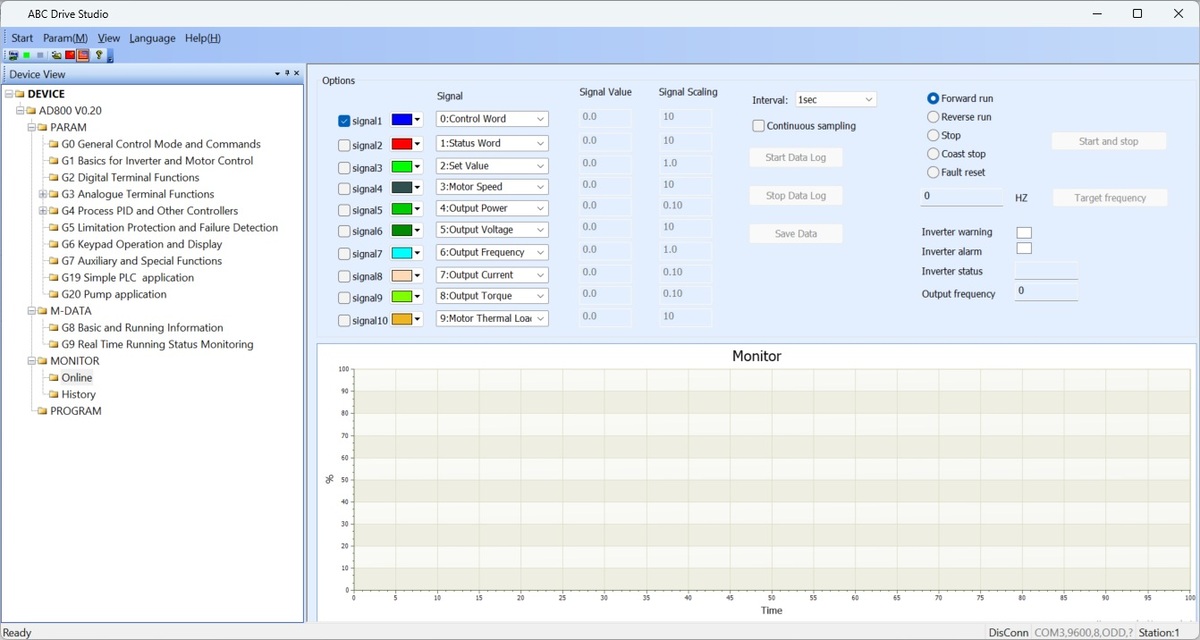This screenshot has width=1200, height=640.
Task: Click the Chinese flag language icon
Action: 70,55
